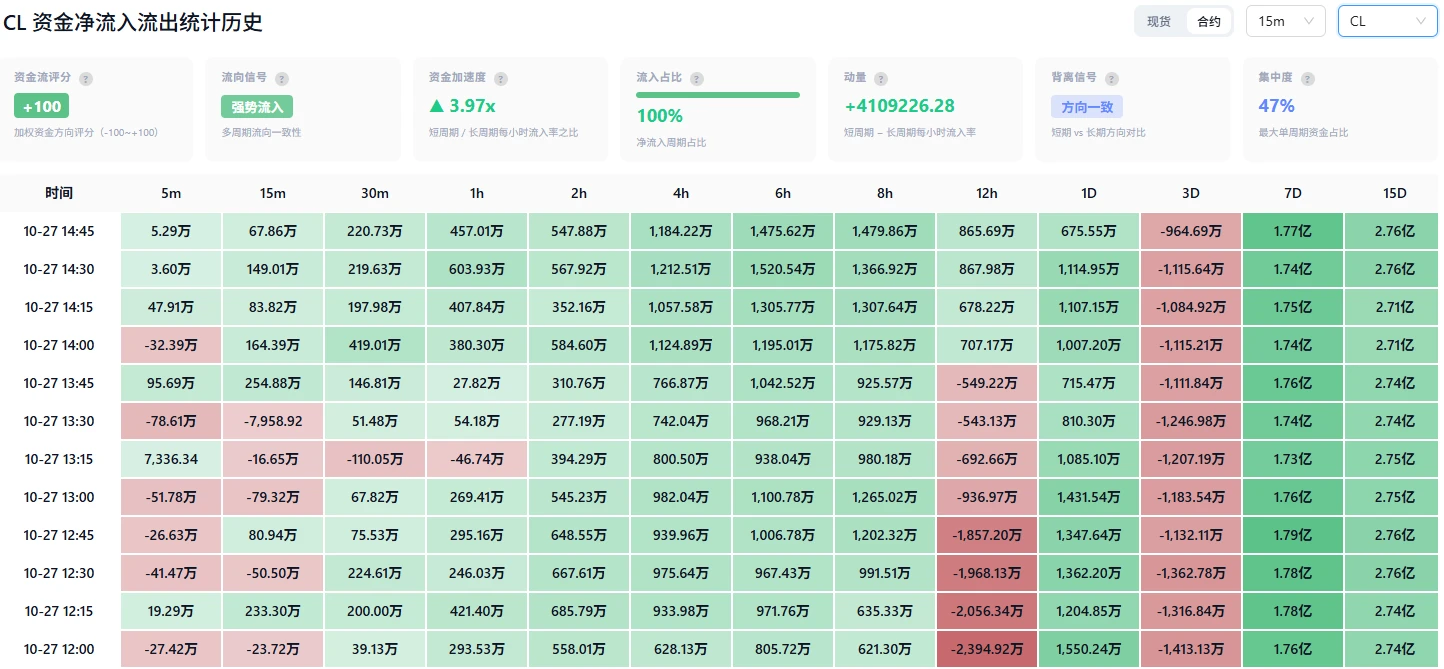Click the 15m table column header

tap(272, 193)
